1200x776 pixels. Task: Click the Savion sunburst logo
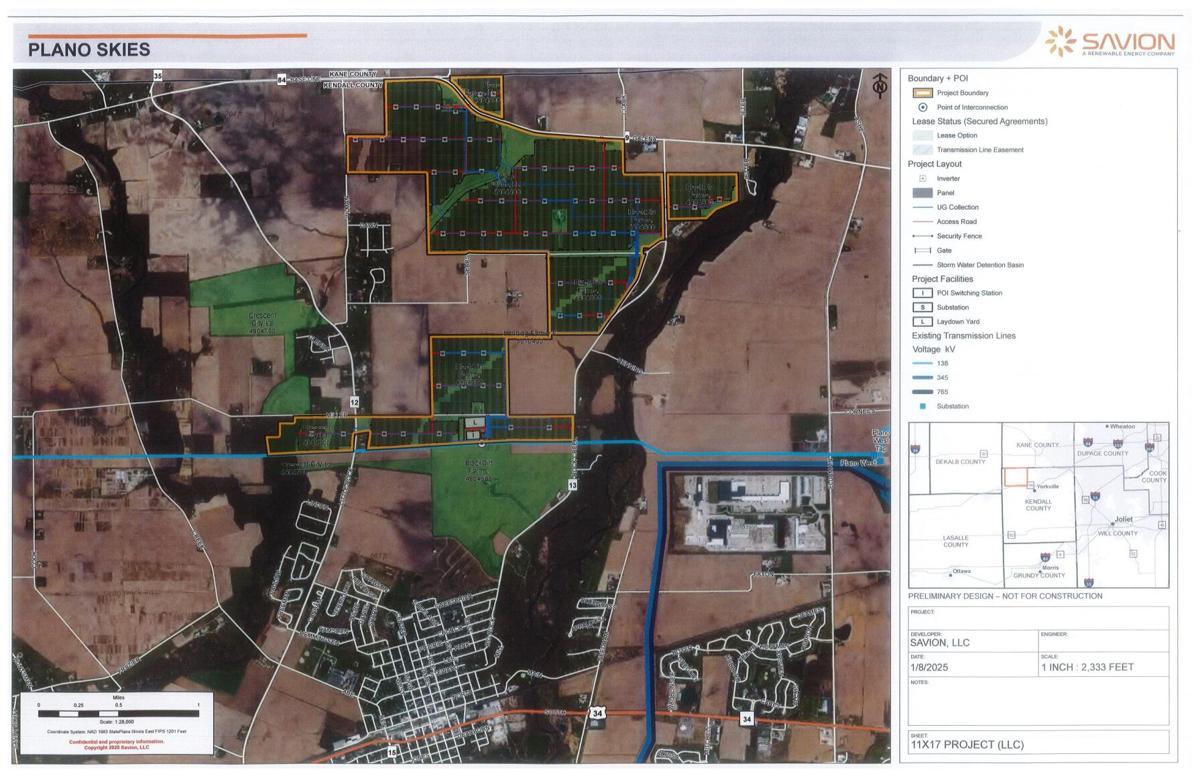pos(1062,41)
